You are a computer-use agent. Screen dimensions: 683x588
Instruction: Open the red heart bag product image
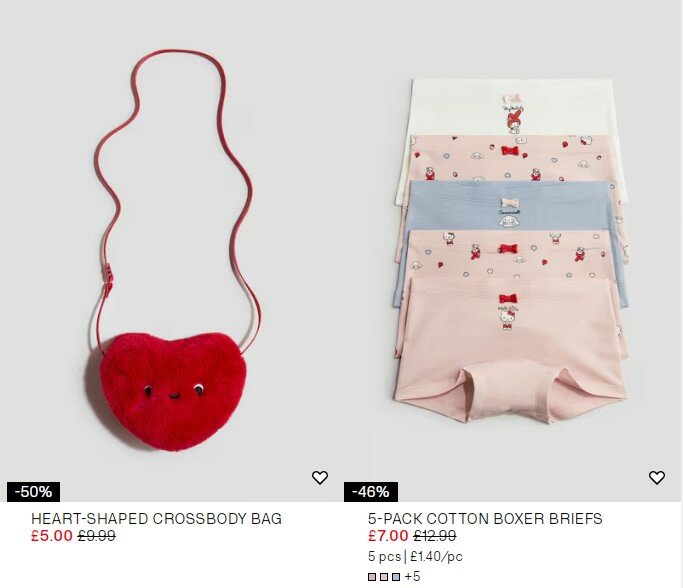pyautogui.click(x=169, y=251)
